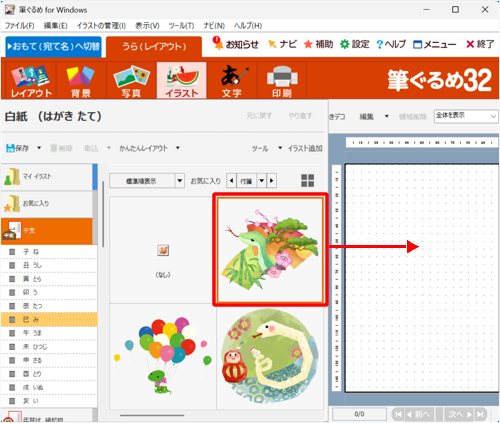
Task: Show next favorite tag arrow
Action: 272,181
